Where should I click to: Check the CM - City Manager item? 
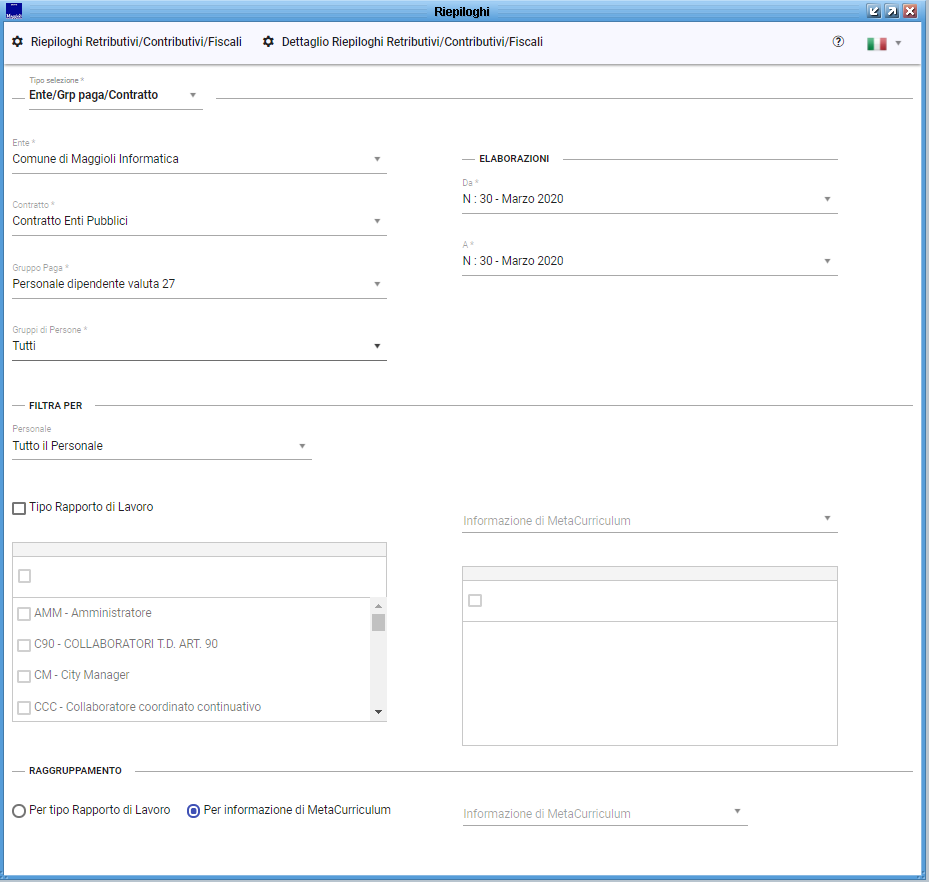[24, 676]
